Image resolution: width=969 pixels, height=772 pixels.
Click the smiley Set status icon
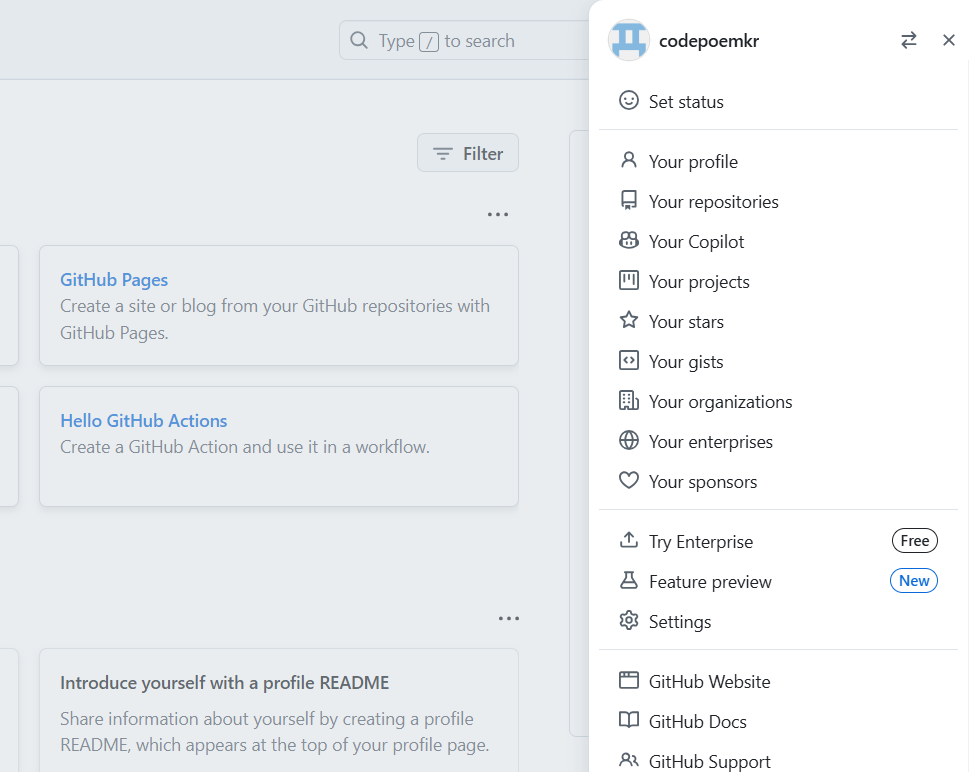[x=628, y=100]
